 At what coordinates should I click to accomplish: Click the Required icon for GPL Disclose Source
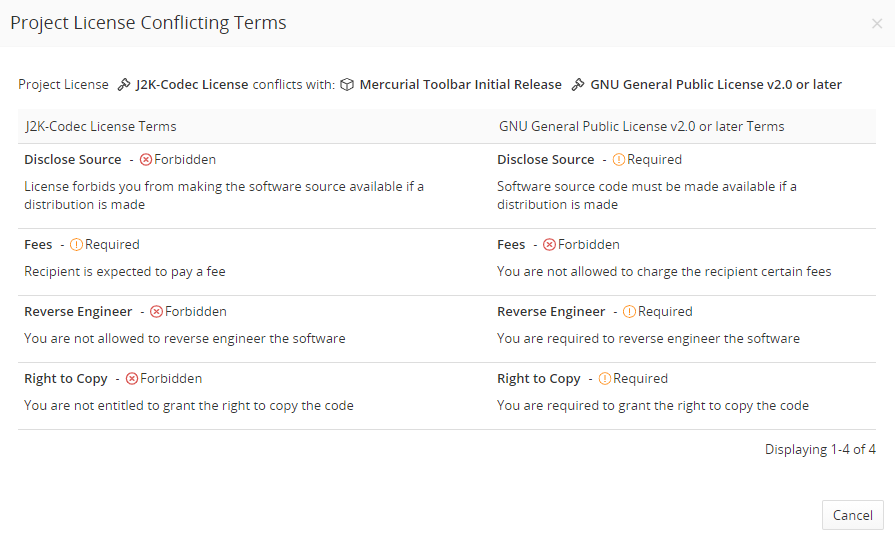[619, 160]
